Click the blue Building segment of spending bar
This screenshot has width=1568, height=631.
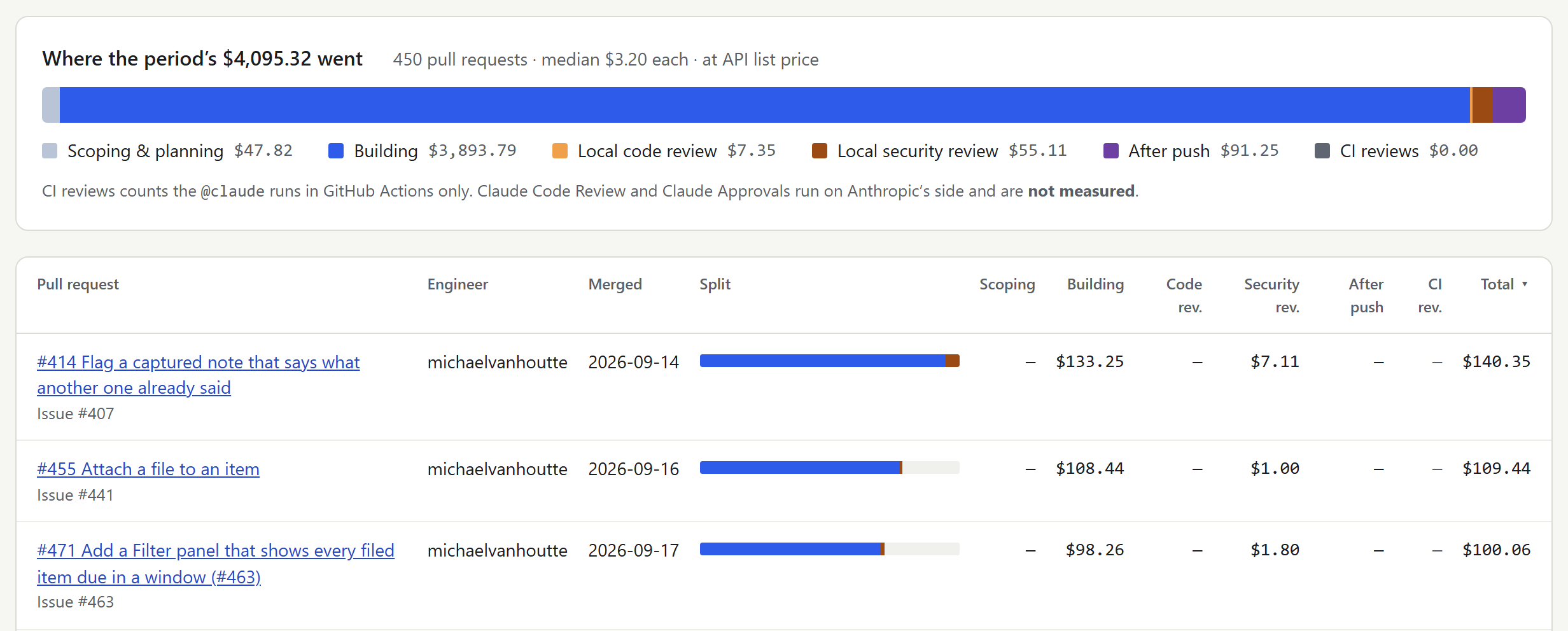pos(764,105)
